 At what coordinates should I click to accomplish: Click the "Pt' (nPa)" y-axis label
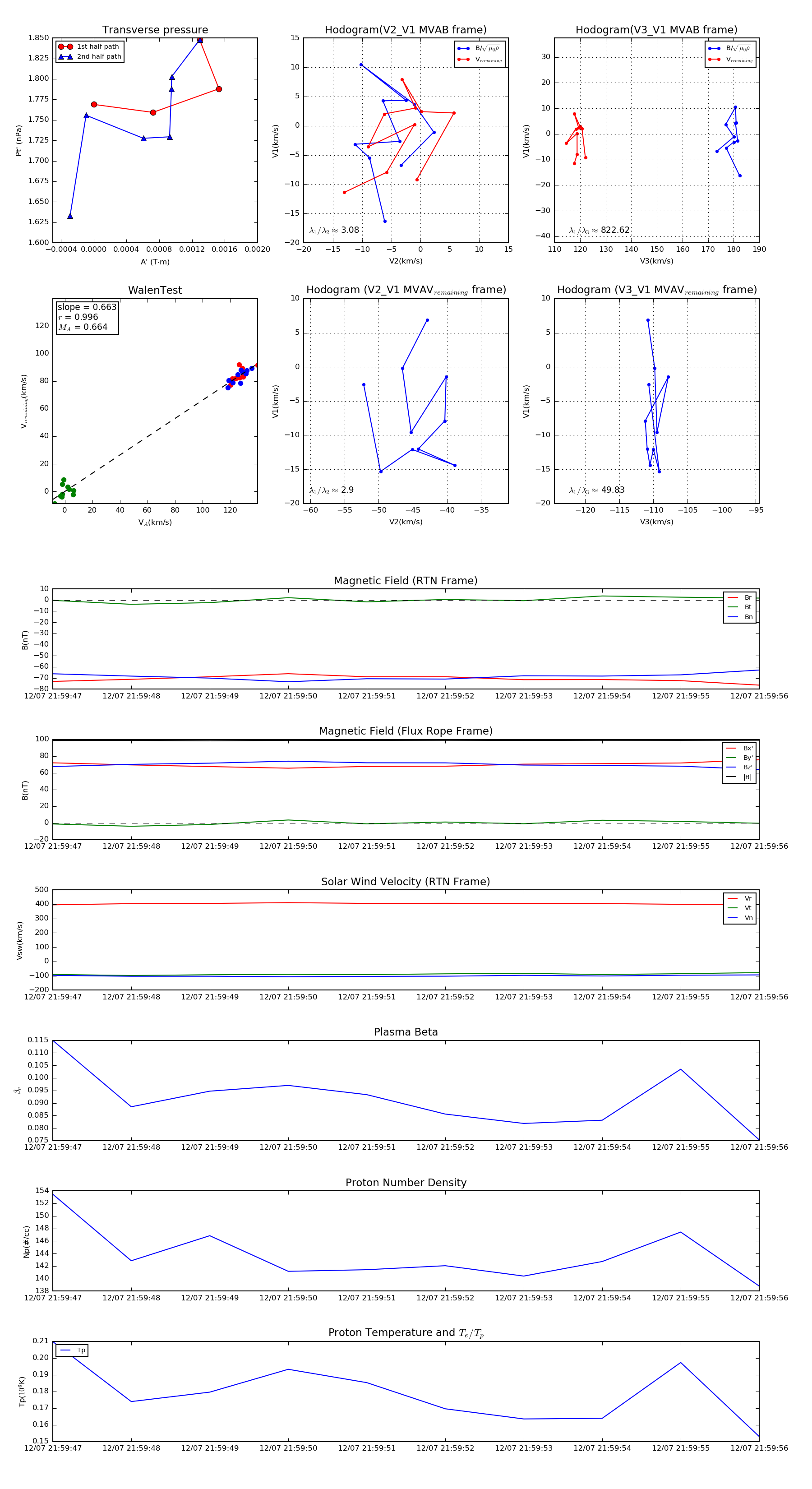coord(18,140)
